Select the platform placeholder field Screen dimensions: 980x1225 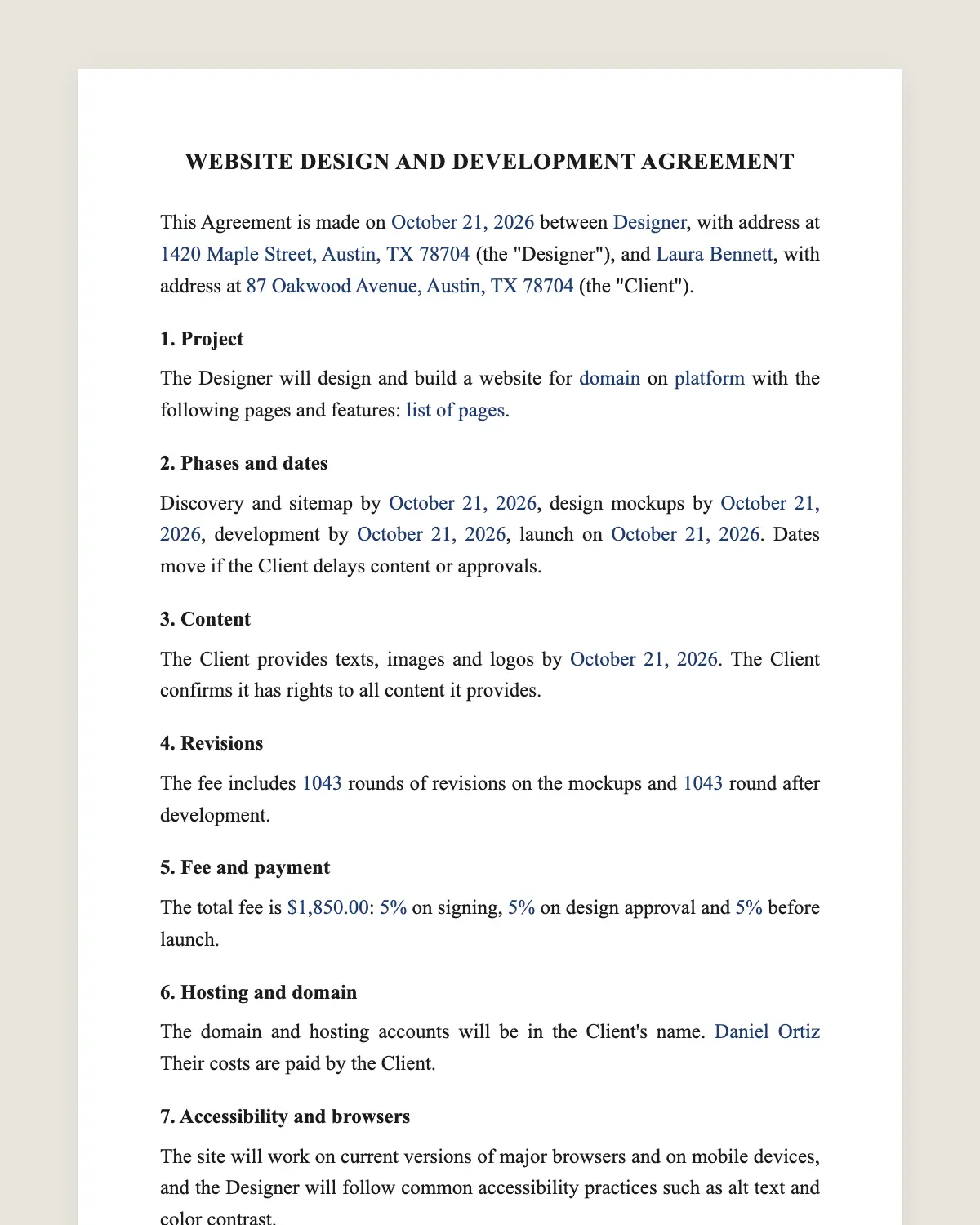click(x=710, y=378)
